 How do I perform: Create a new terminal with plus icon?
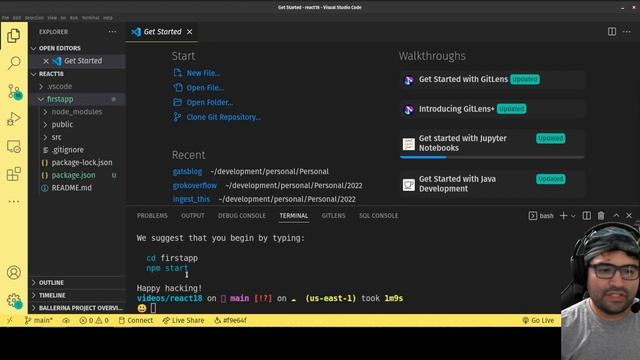[x=563, y=216]
